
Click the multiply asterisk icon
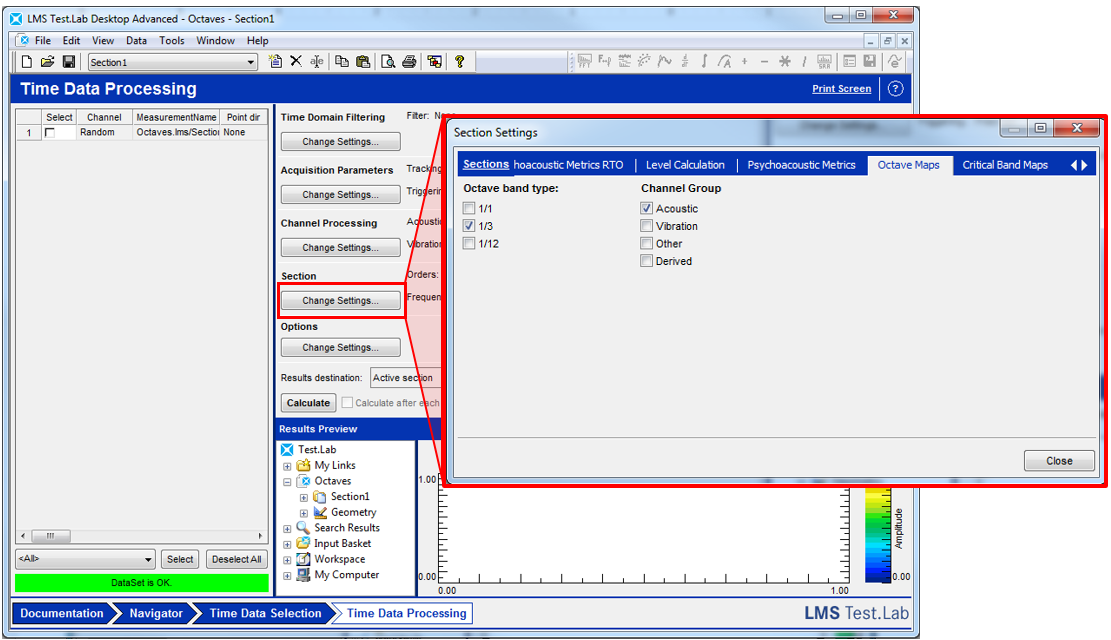[x=784, y=62]
